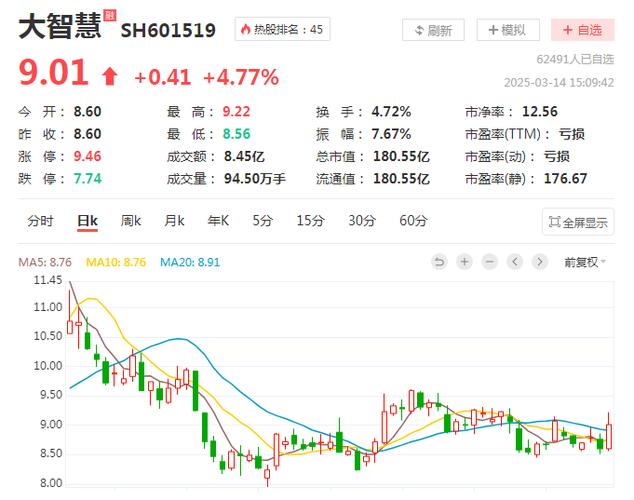Image resolution: width=634 pixels, height=500 pixels.
Task: Show the 60分 sixty-minute chart tab
Action: (413, 221)
